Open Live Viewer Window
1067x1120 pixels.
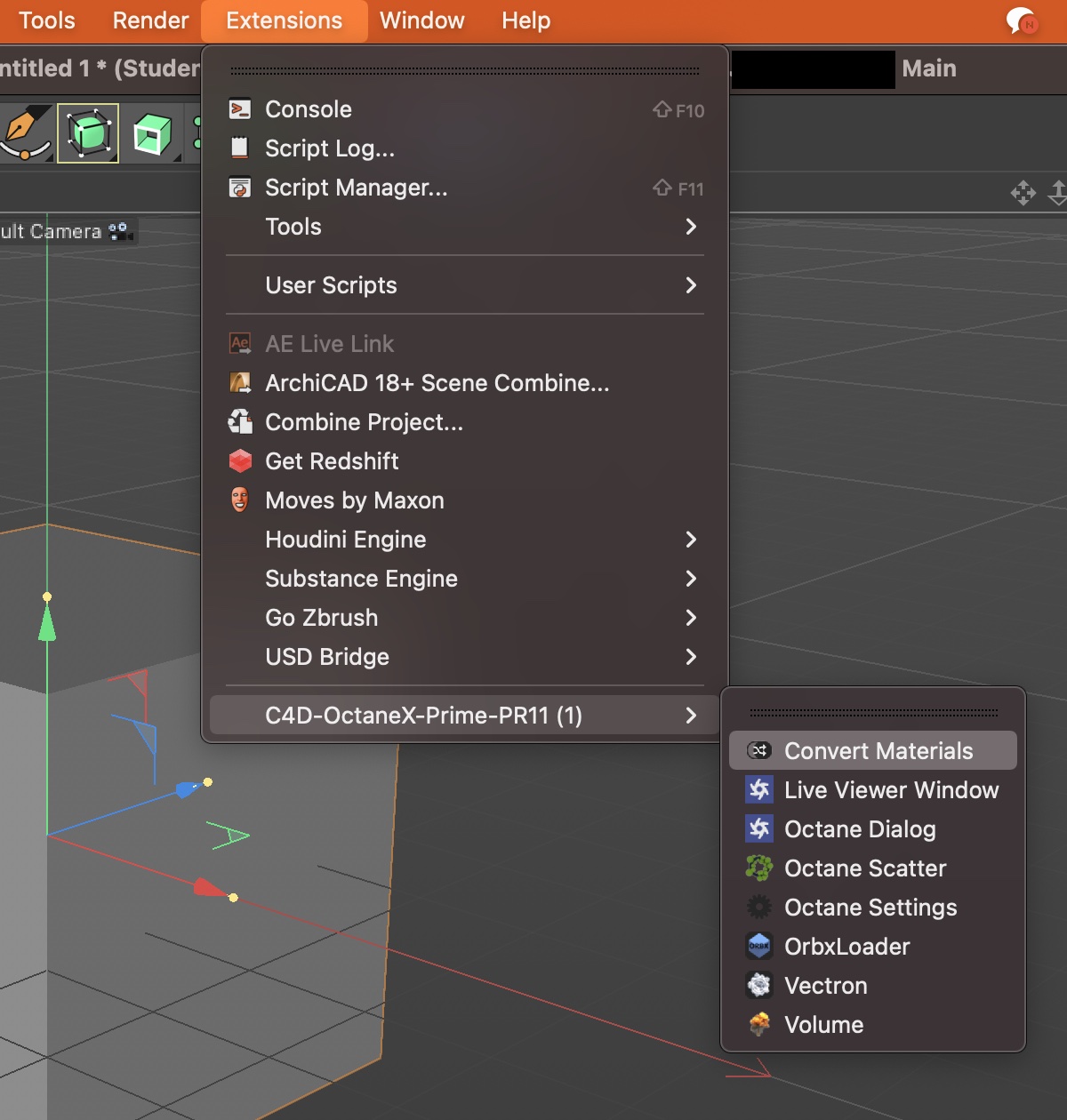(873, 790)
